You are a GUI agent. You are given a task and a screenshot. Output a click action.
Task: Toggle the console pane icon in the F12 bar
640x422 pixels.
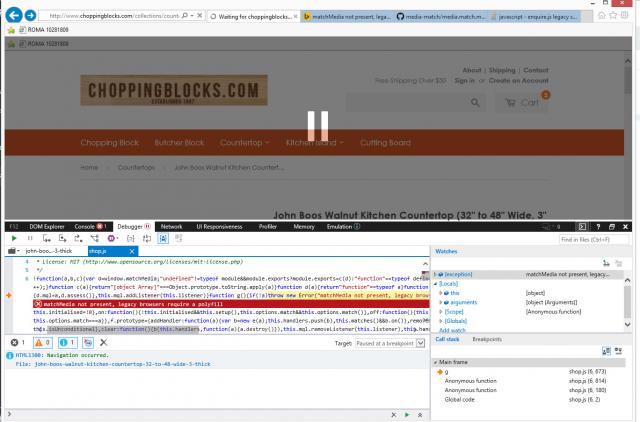(x=582, y=227)
